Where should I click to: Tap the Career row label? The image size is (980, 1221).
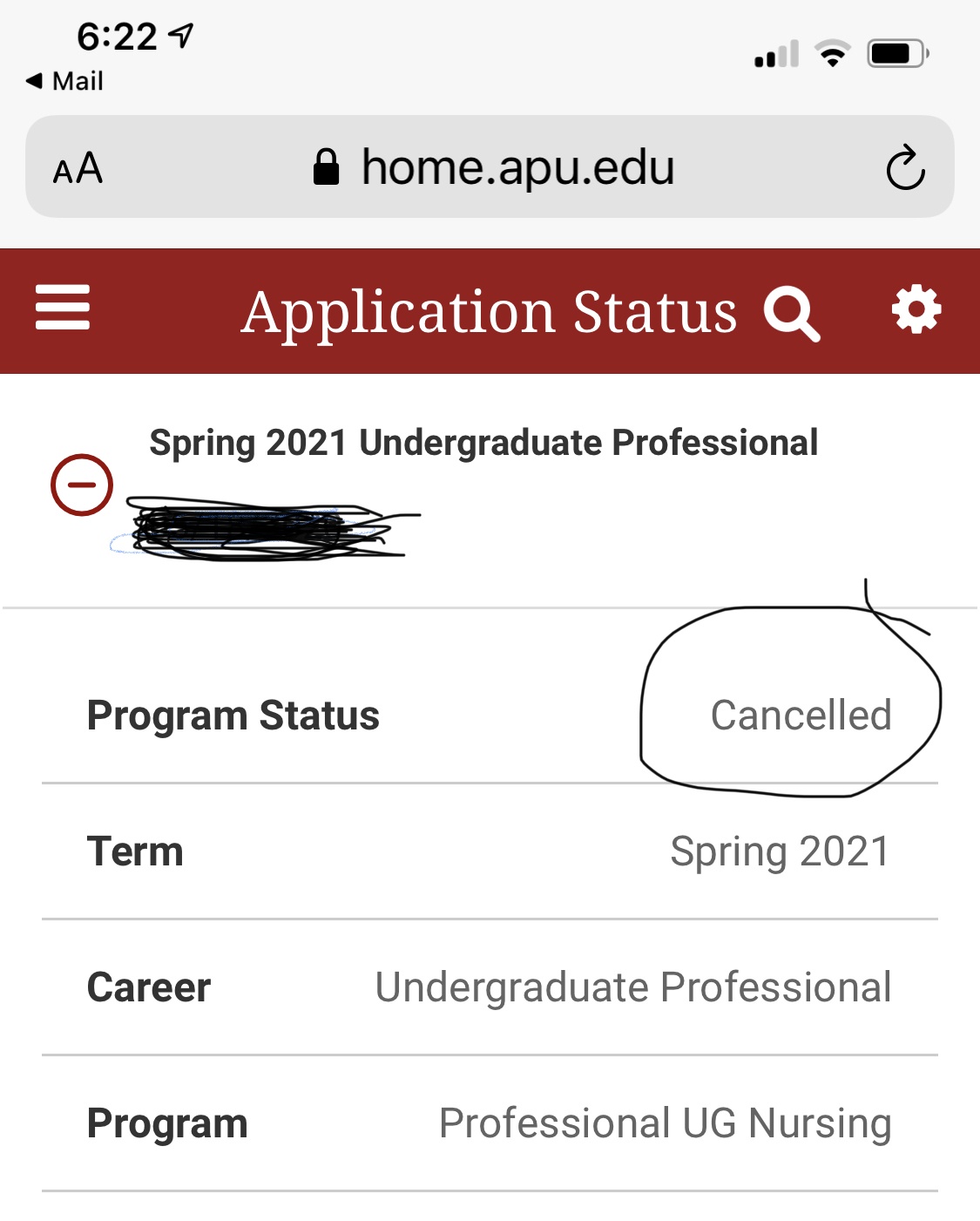(x=149, y=987)
